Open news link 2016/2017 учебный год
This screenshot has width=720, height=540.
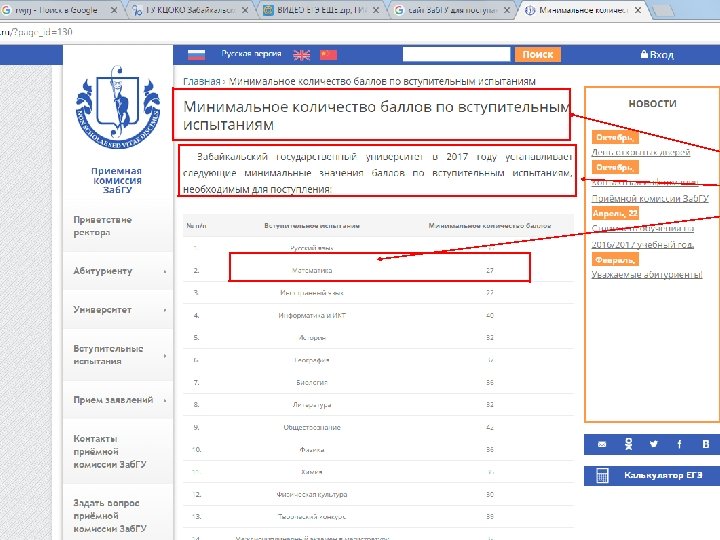pyautogui.click(x=642, y=244)
